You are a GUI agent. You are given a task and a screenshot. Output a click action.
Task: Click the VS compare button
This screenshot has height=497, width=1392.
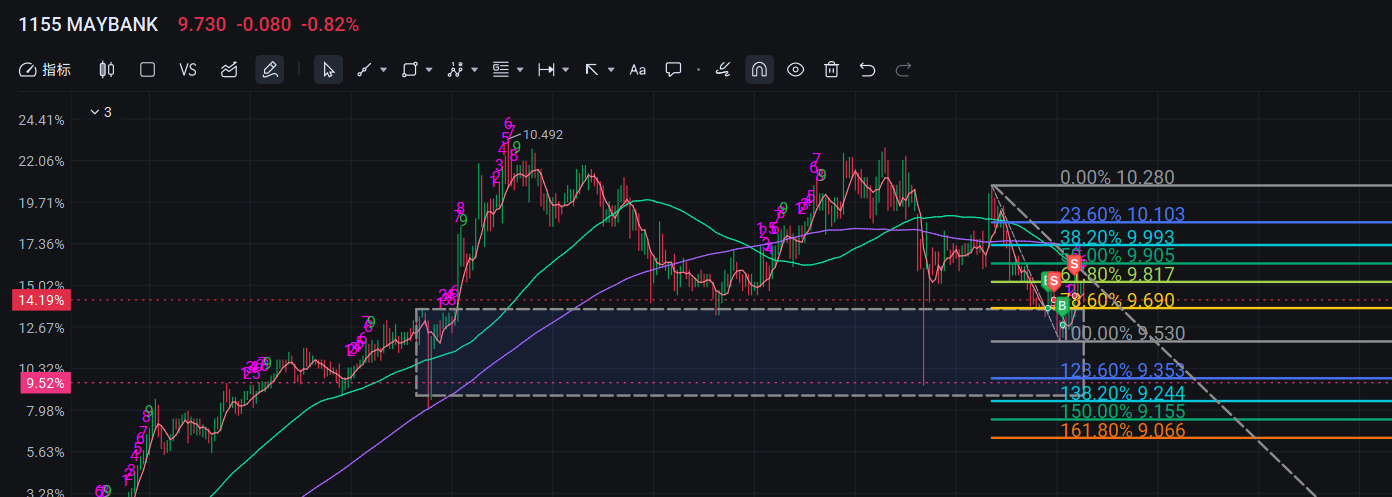tap(188, 70)
